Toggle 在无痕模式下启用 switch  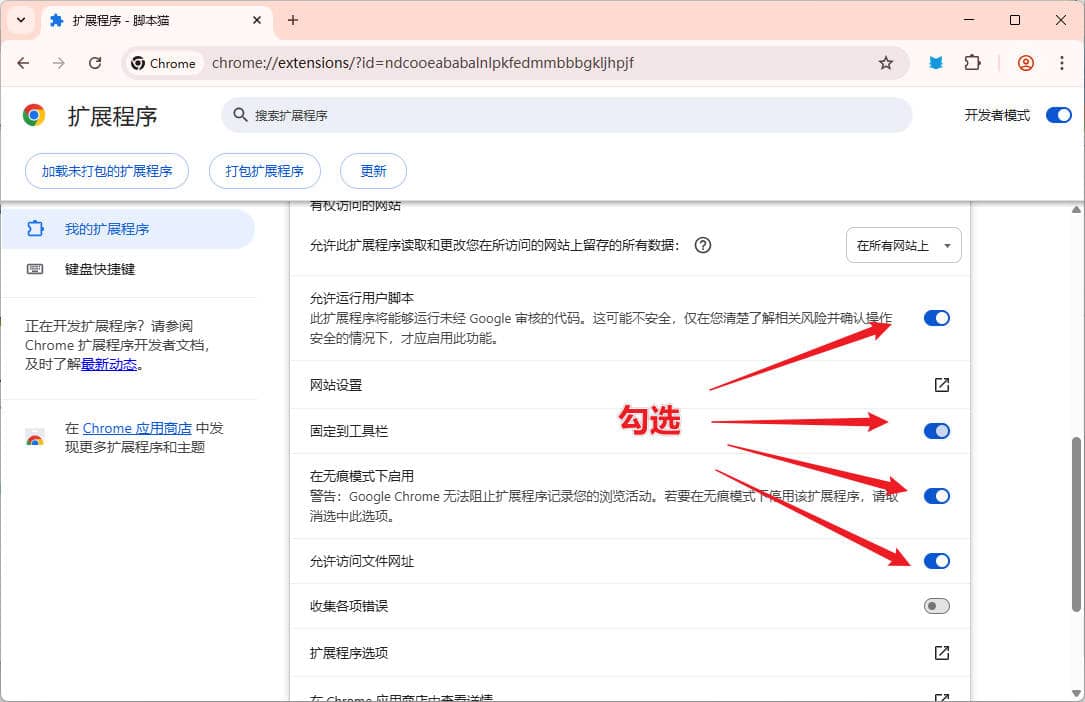tap(936, 496)
